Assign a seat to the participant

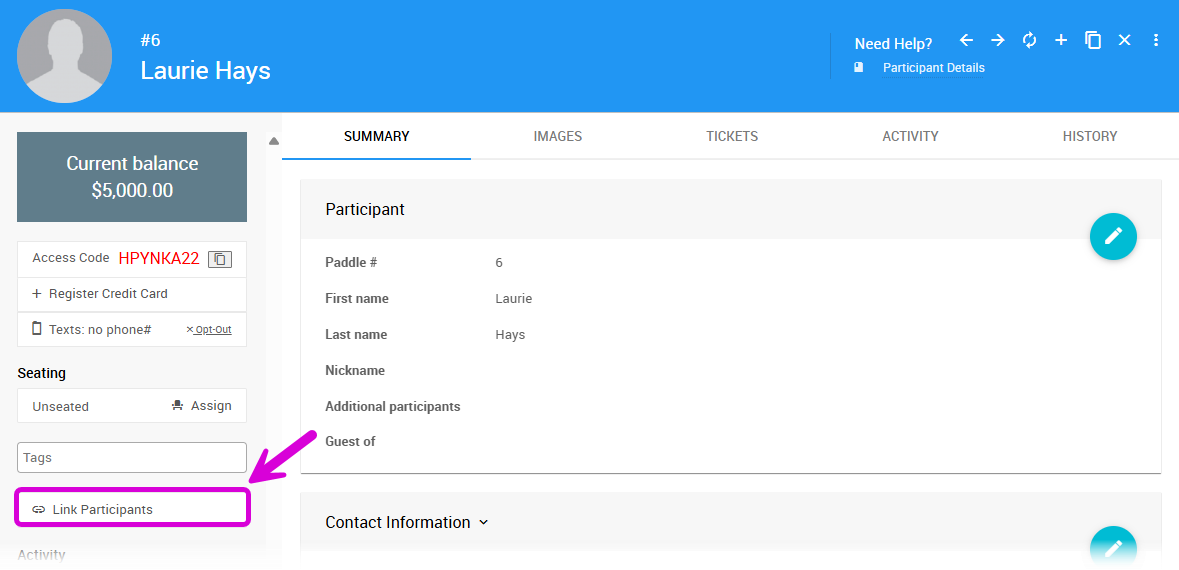[x=202, y=406]
